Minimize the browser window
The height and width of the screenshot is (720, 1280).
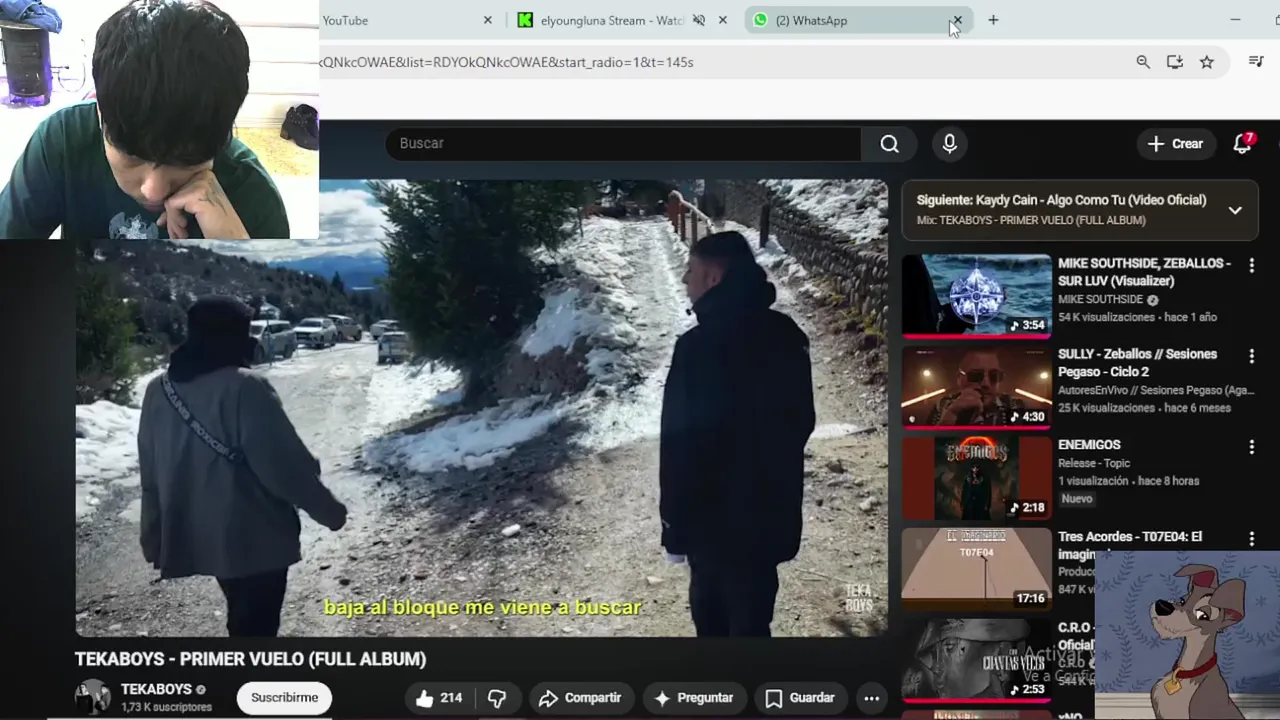click(1235, 20)
